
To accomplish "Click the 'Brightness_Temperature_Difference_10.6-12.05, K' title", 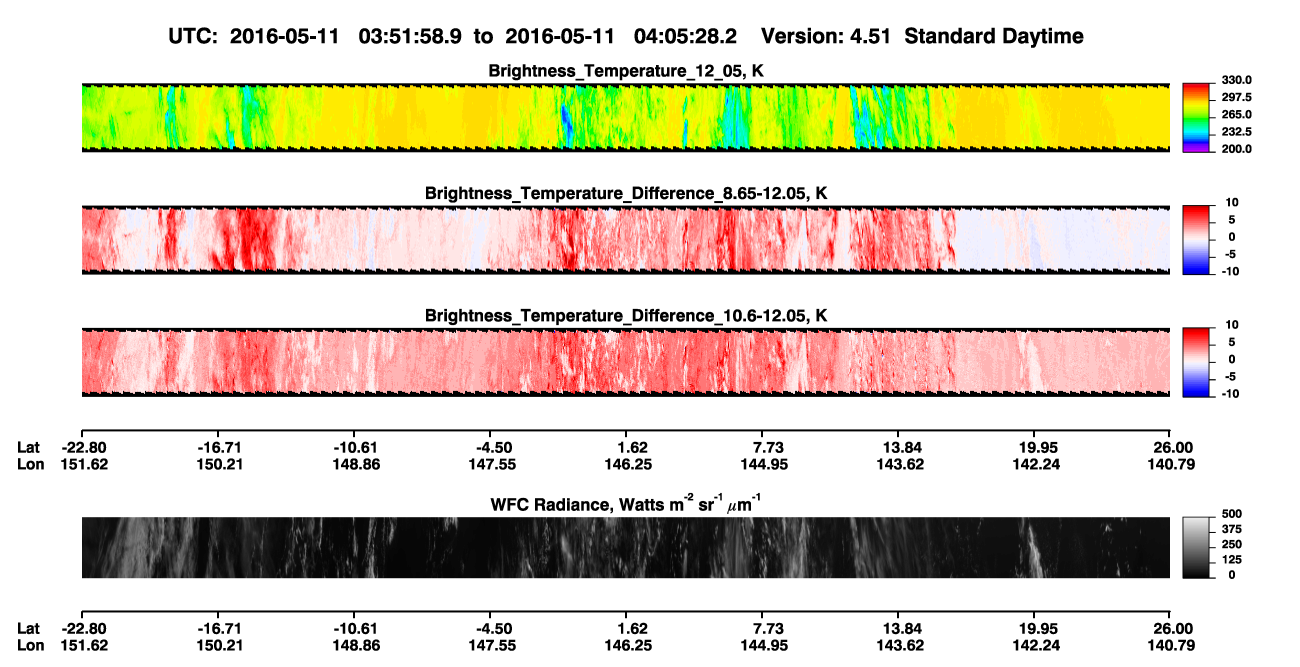I will pos(626,316).
